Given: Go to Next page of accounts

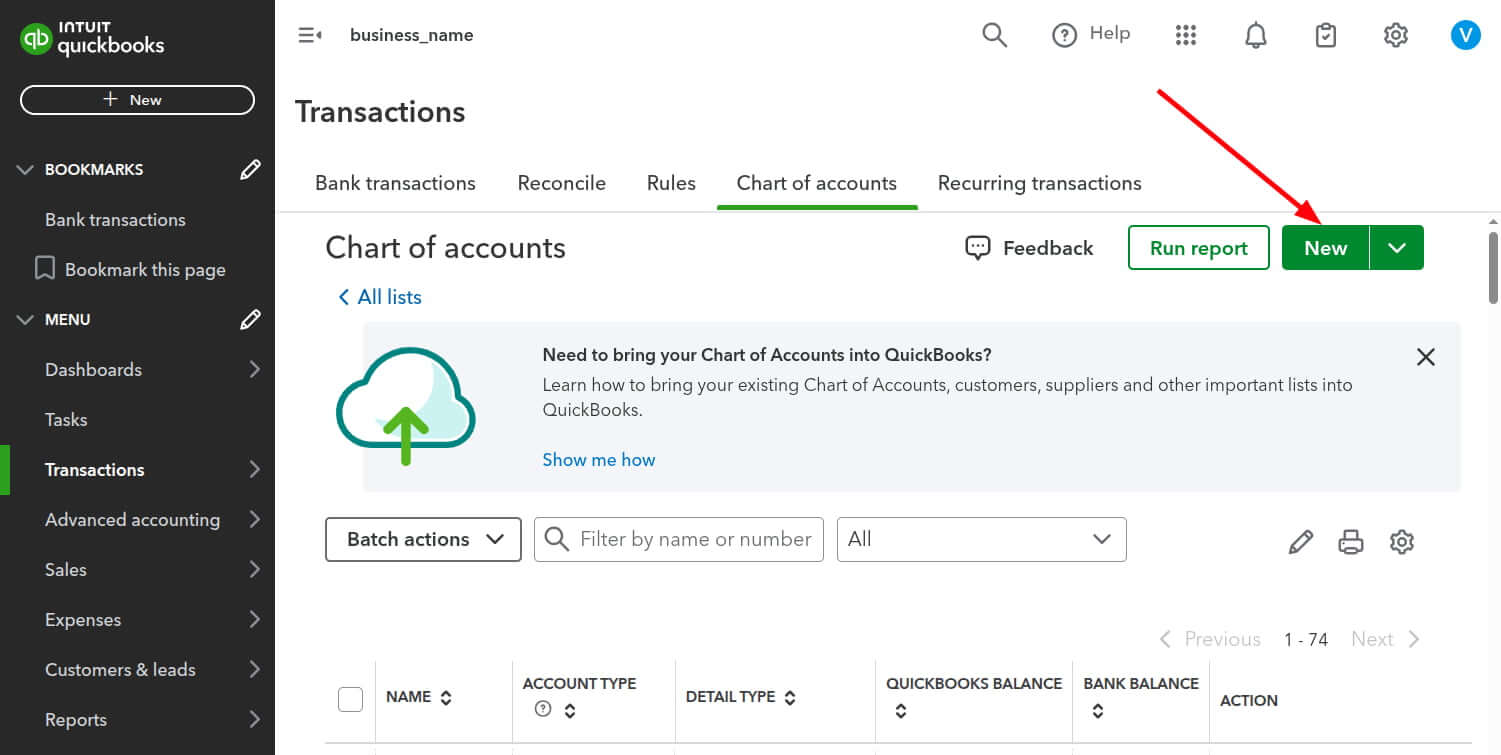Looking at the screenshot, I should [x=1385, y=639].
